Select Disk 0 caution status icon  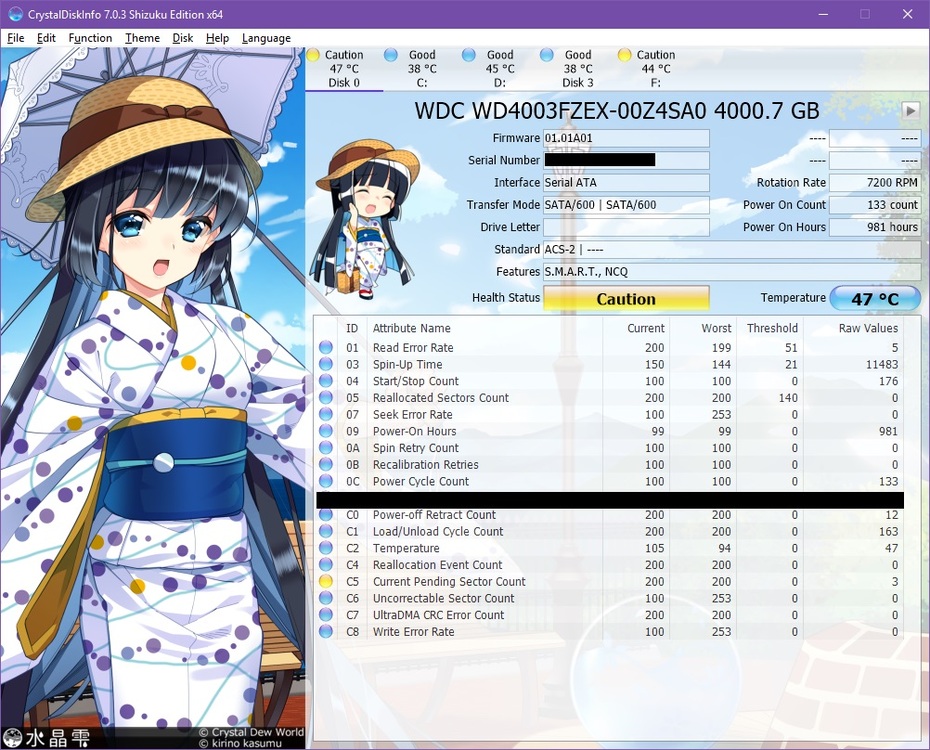click(x=313, y=55)
